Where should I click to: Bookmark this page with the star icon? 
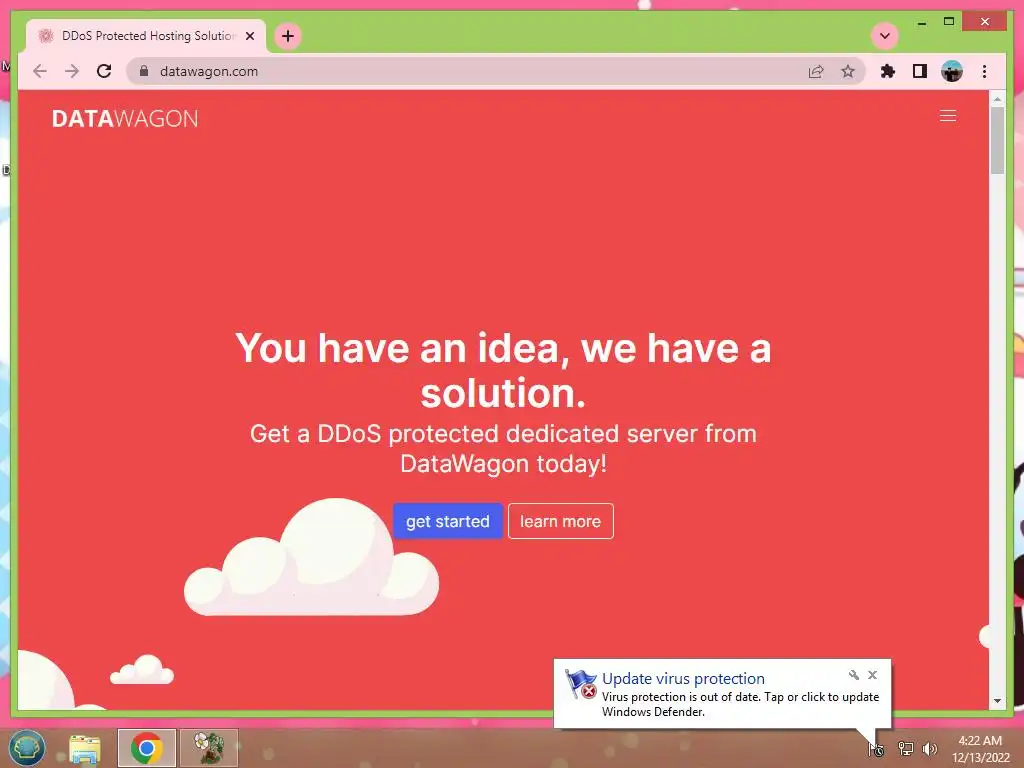pyautogui.click(x=848, y=71)
